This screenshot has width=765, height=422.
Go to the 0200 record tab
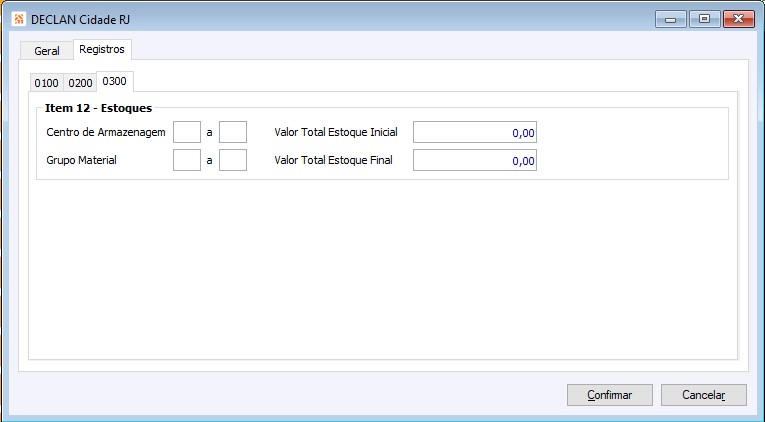[80, 83]
